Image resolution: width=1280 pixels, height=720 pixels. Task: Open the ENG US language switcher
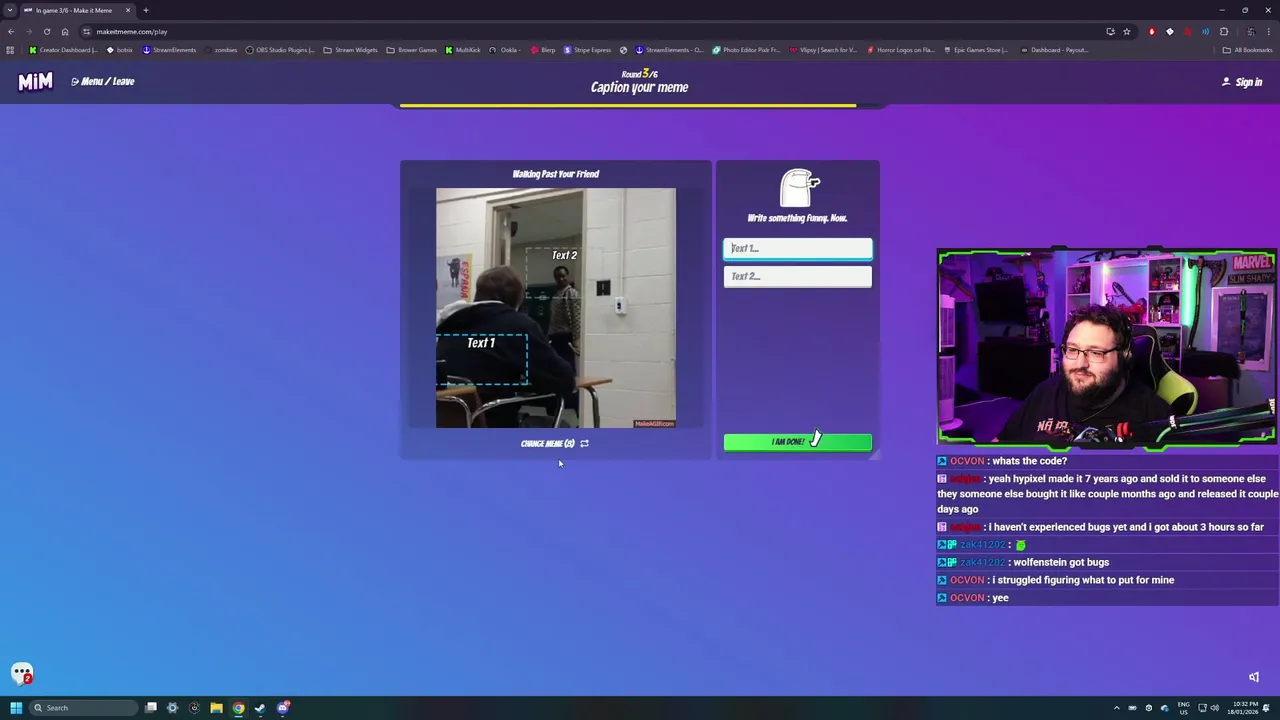click(x=1184, y=708)
